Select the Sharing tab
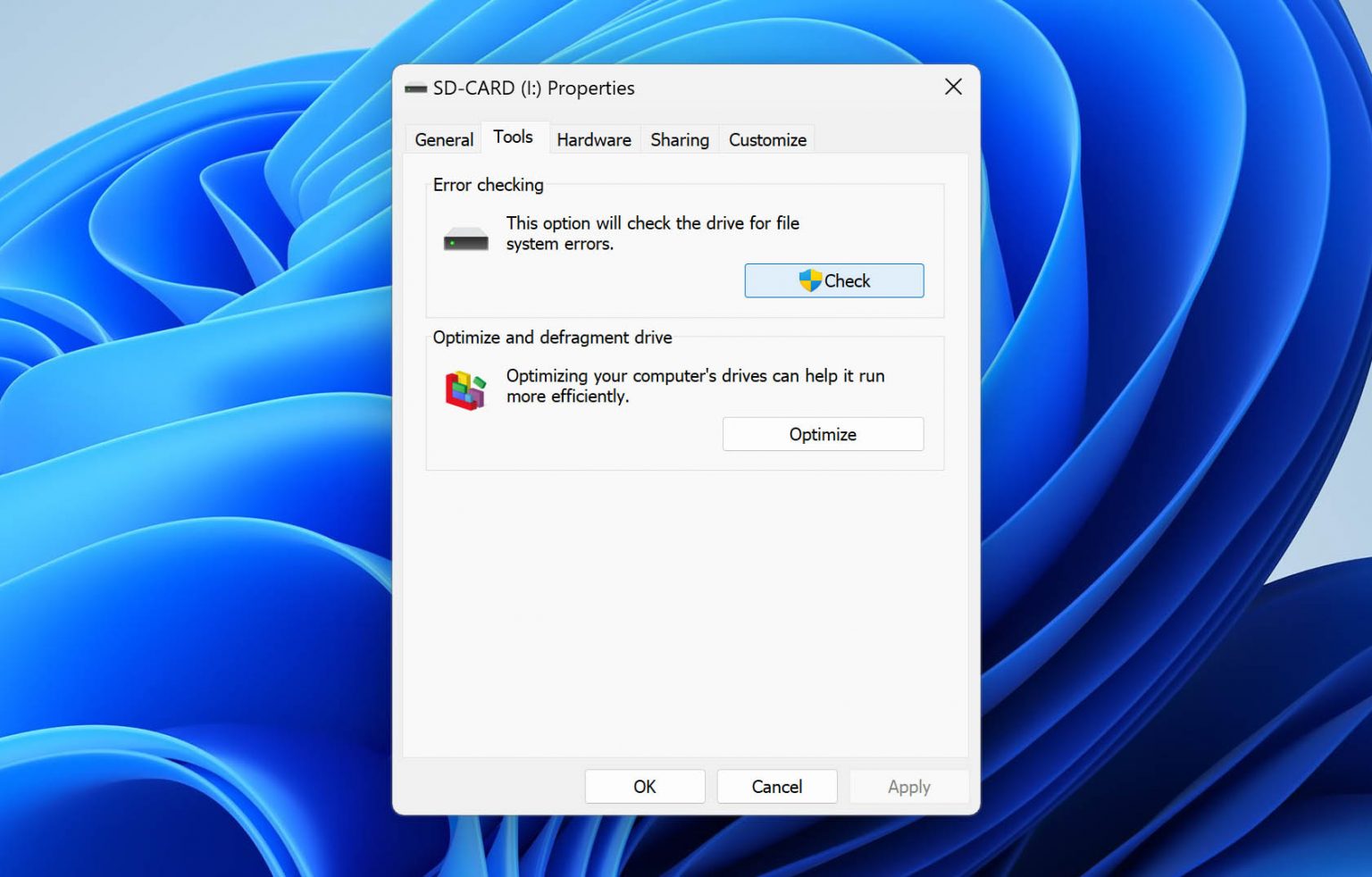 pyautogui.click(x=679, y=139)
